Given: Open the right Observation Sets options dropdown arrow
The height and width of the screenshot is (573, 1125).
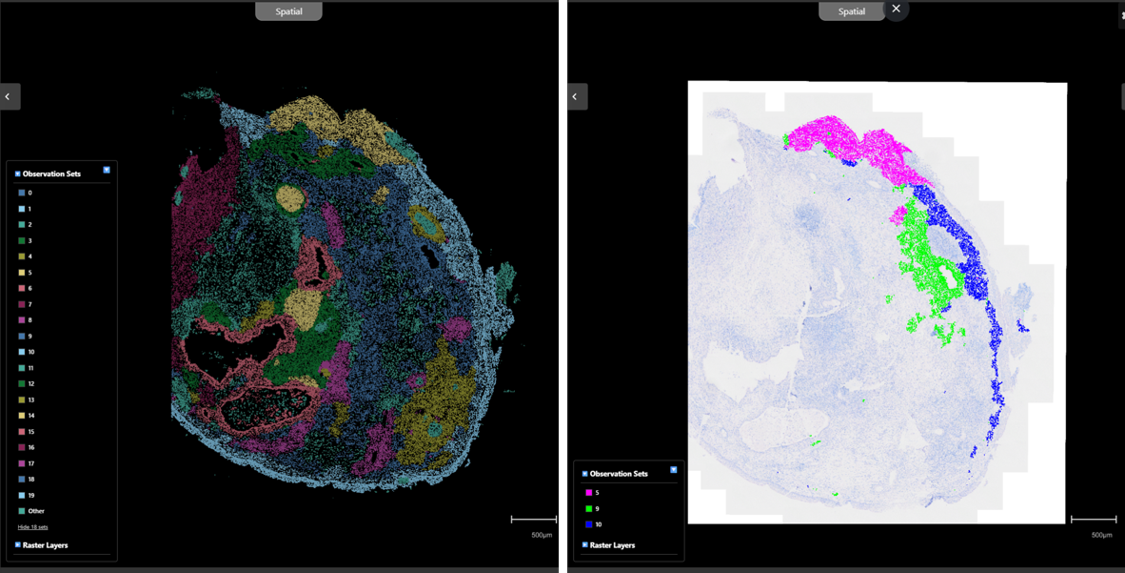Looking at the screenshot, I should click(673, 470).
